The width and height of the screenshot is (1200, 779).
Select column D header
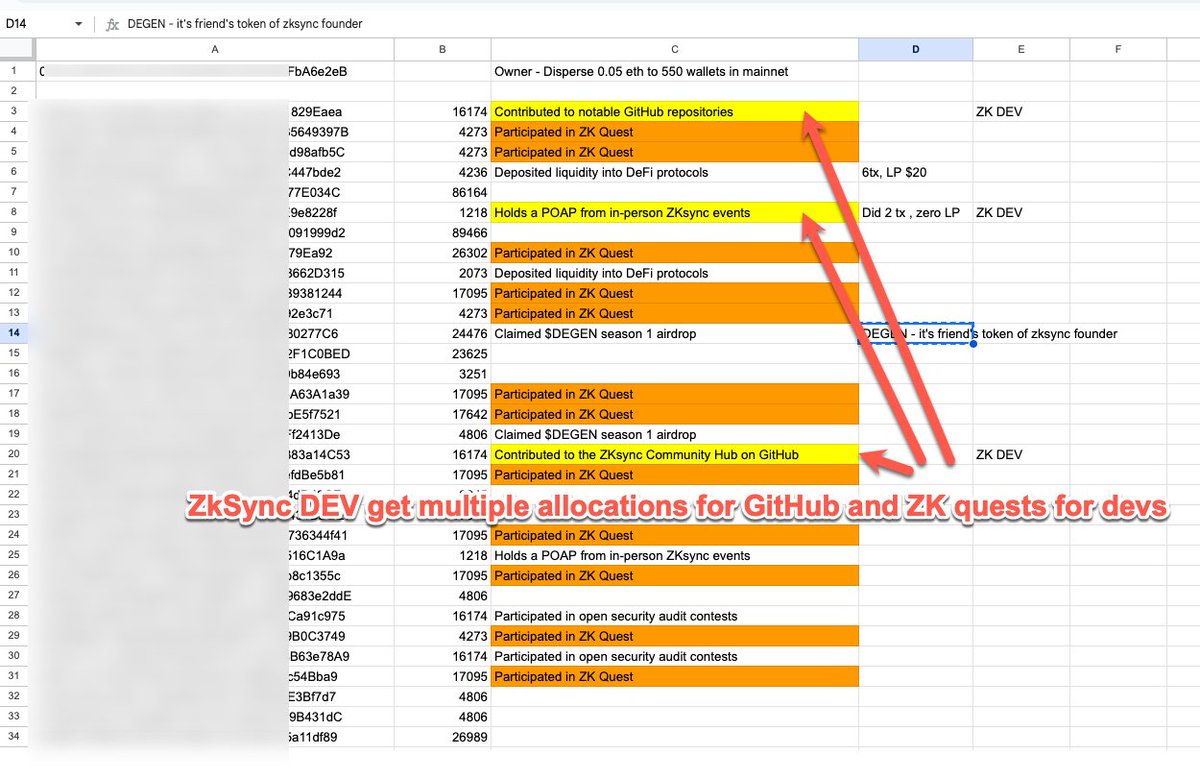(x=913, y=48)
